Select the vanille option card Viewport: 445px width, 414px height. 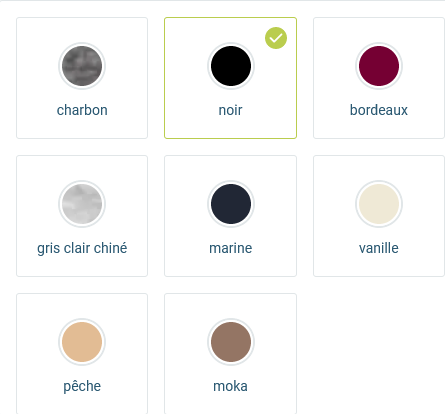pos(379,216)
